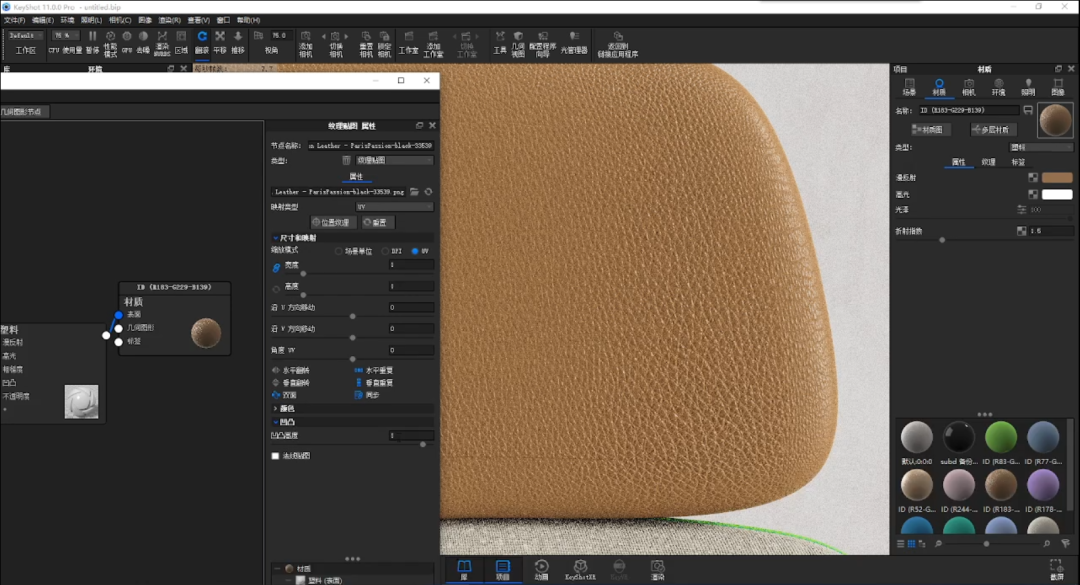Select DPI scale mode radio button
This screenshot has height=585, width=1080.
(385, 252)
